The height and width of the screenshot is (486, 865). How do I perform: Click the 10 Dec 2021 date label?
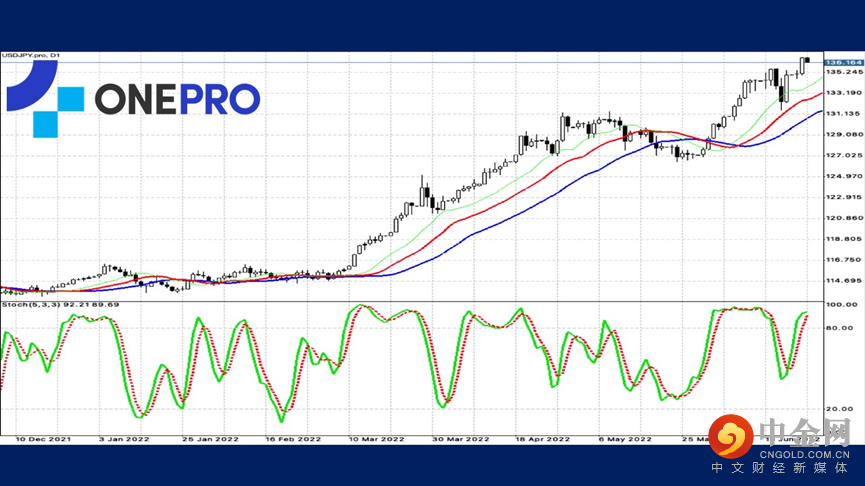pyautogui.click(x=43, y=439)
